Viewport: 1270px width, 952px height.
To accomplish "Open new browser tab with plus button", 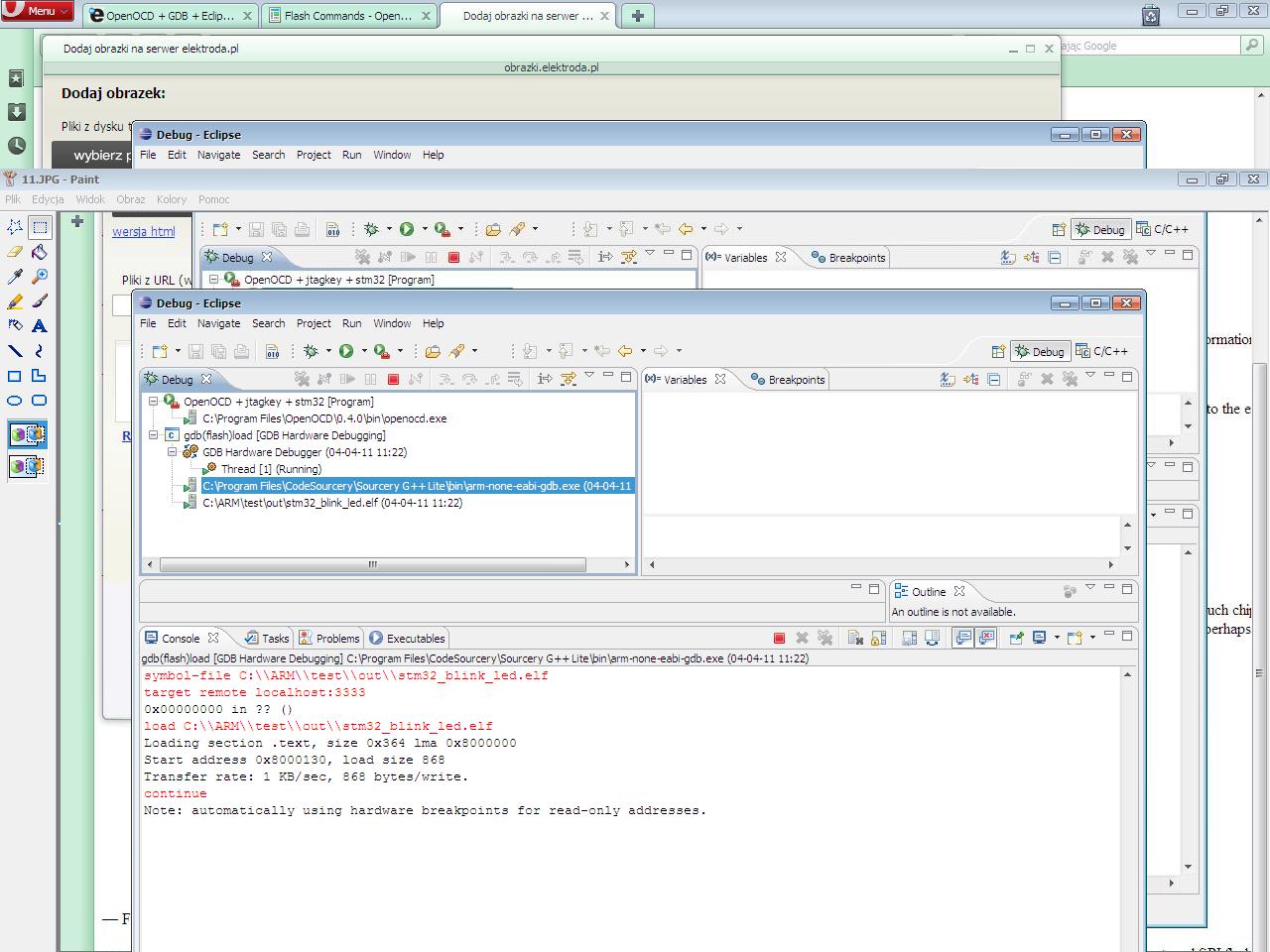I will (x=637, y=15).
